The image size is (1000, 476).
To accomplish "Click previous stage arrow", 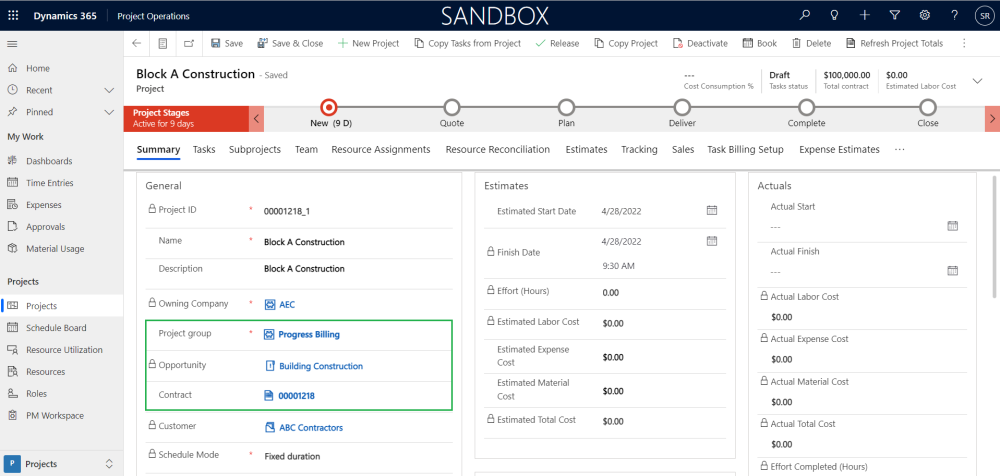I will pos(256,119).
